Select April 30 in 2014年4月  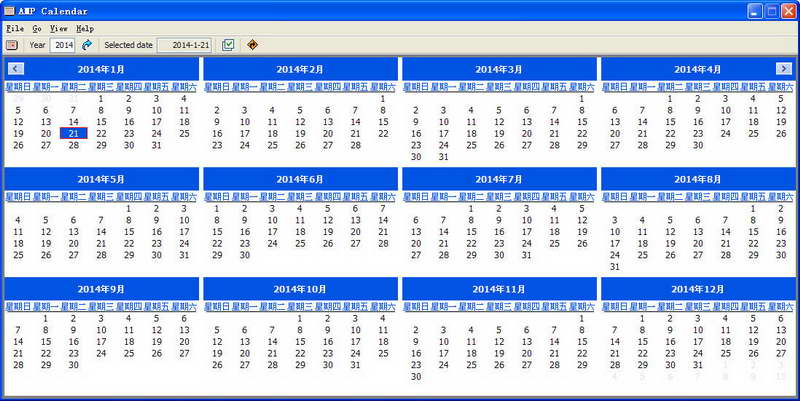point(697,145)
